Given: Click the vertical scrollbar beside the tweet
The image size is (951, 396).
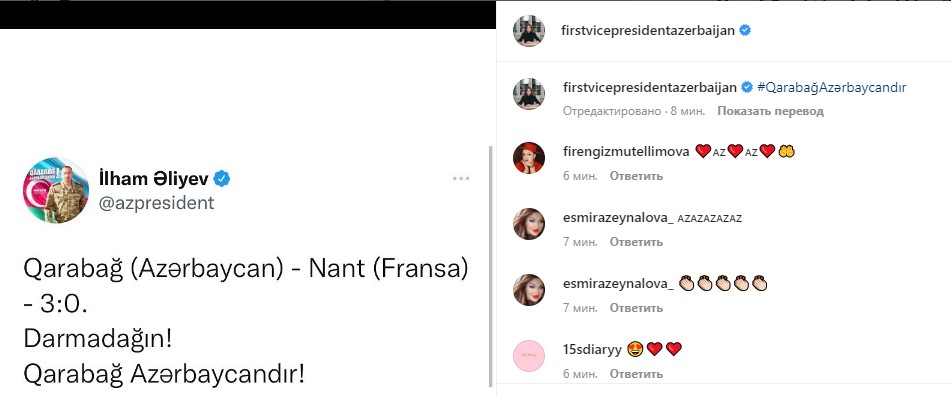Looking at the screenshot, I should (x=490, y=267).
